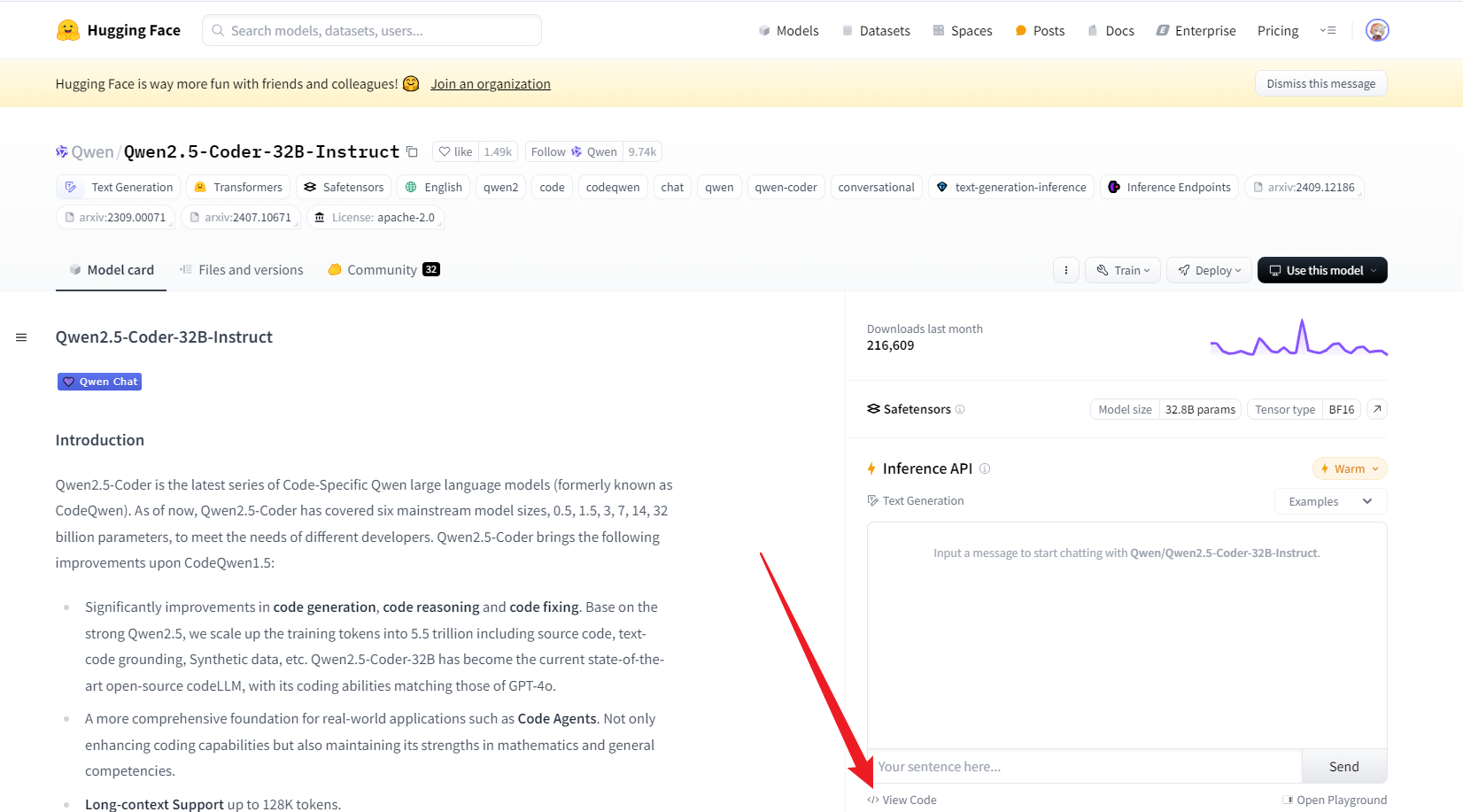Select the qwen2 tag

click(500, 187)
